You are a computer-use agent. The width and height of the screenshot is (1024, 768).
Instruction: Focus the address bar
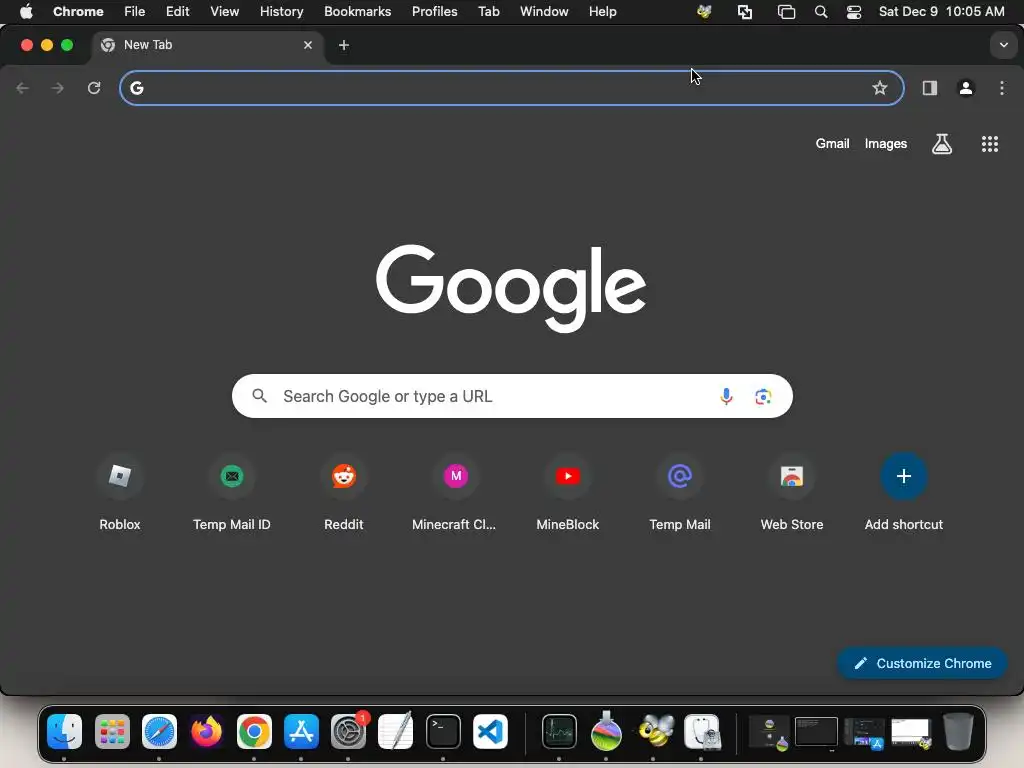point(511,88)
